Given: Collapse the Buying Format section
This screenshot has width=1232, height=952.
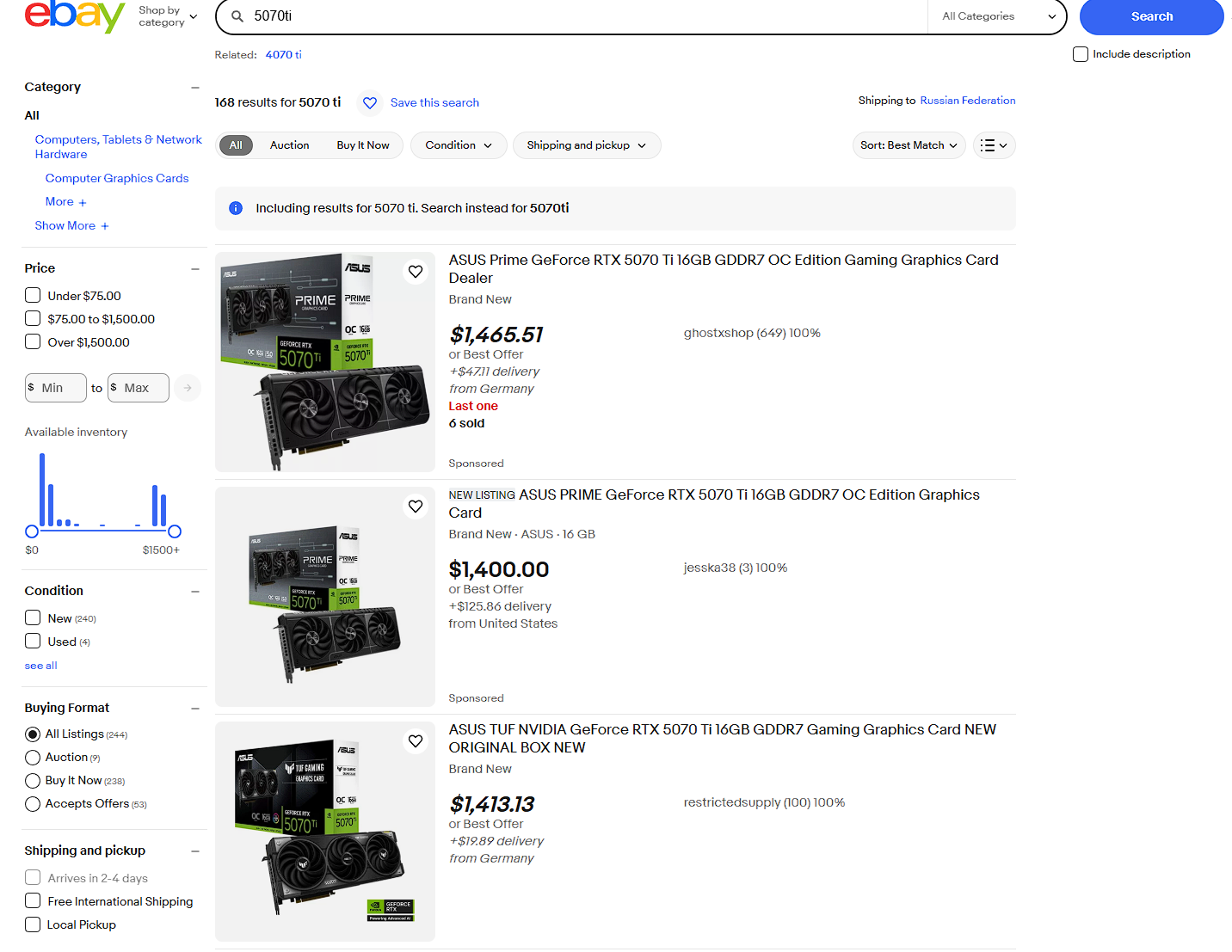Looking at the screenshot, I should tap(195, 709).
